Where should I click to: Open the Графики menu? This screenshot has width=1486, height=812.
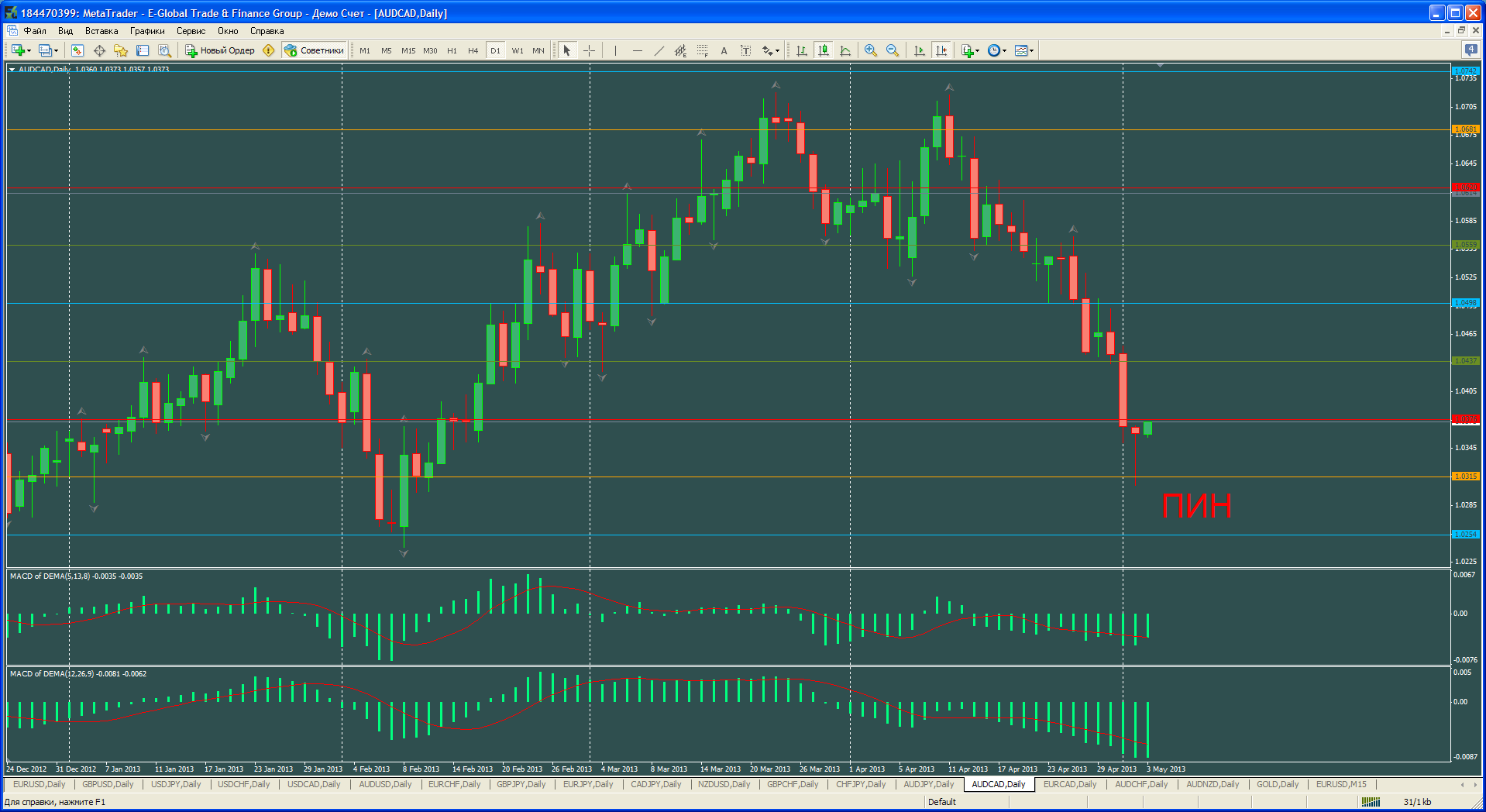click(147, 31)
